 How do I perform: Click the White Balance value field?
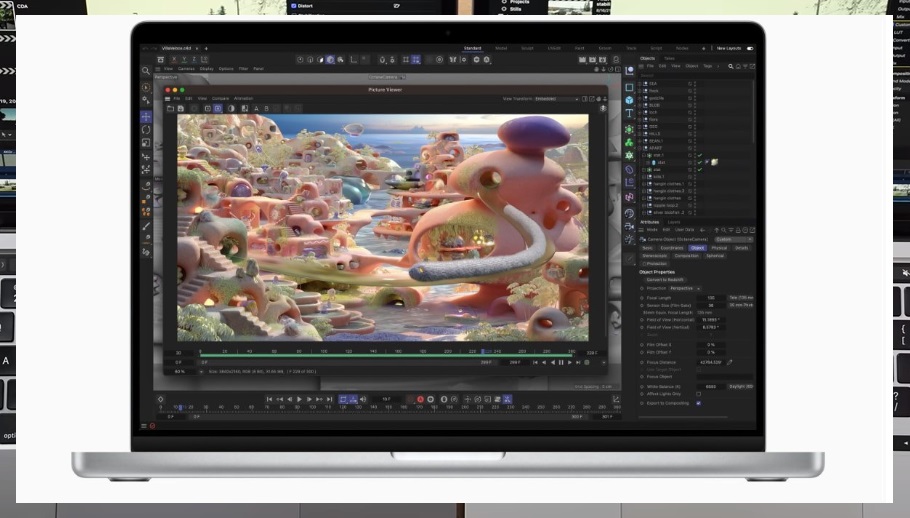(x=711, y=386)
